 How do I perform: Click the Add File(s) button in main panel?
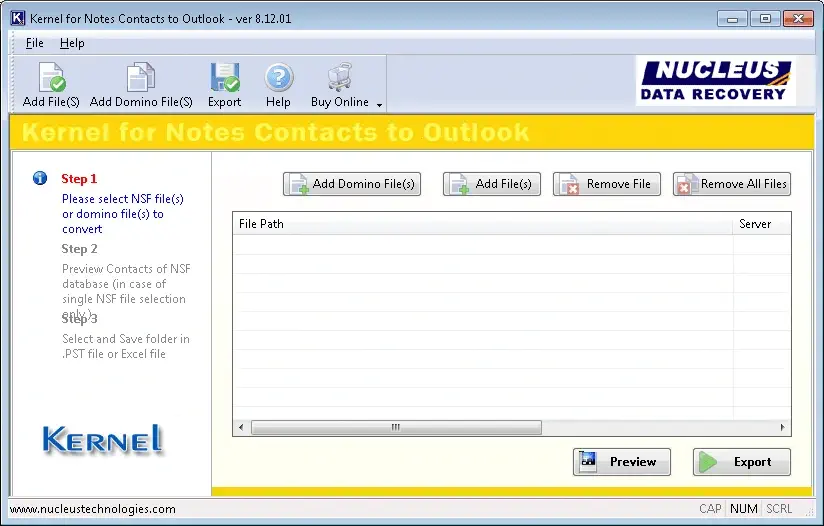tap(491, 184)
